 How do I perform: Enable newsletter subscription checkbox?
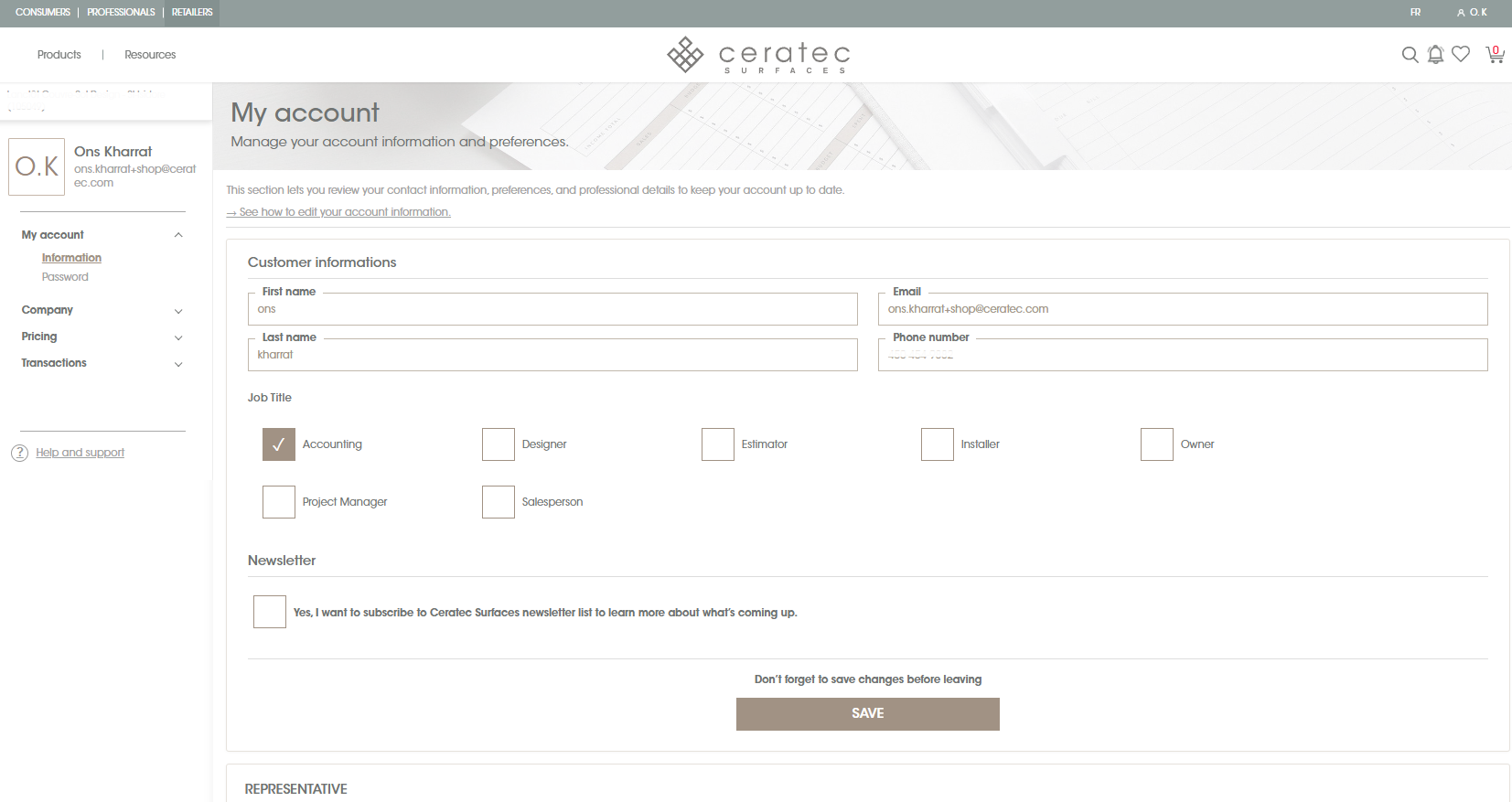[x=270, y=612]
